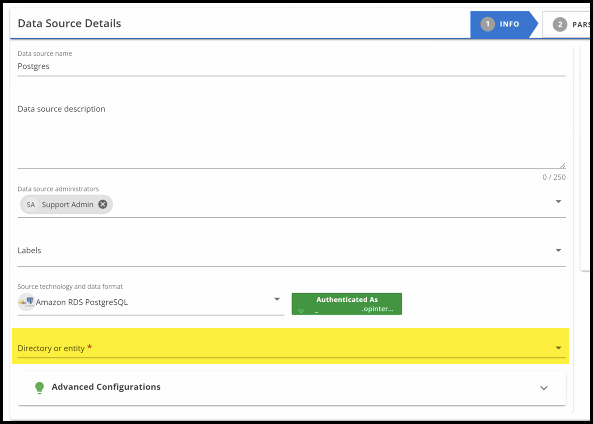Viewport: 593px width, 424px height.
Task: Click the Advanced Configurations heading
Action: tap(106, 387)
